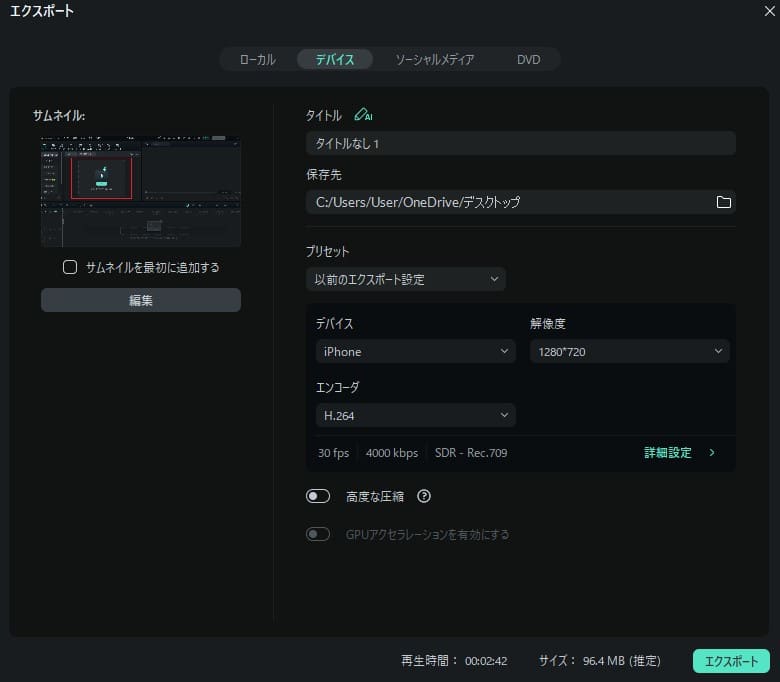Switch to the ソーシャルメディア tab
Viewport: 780px width, 682px height.
click(x=434, y=60)
